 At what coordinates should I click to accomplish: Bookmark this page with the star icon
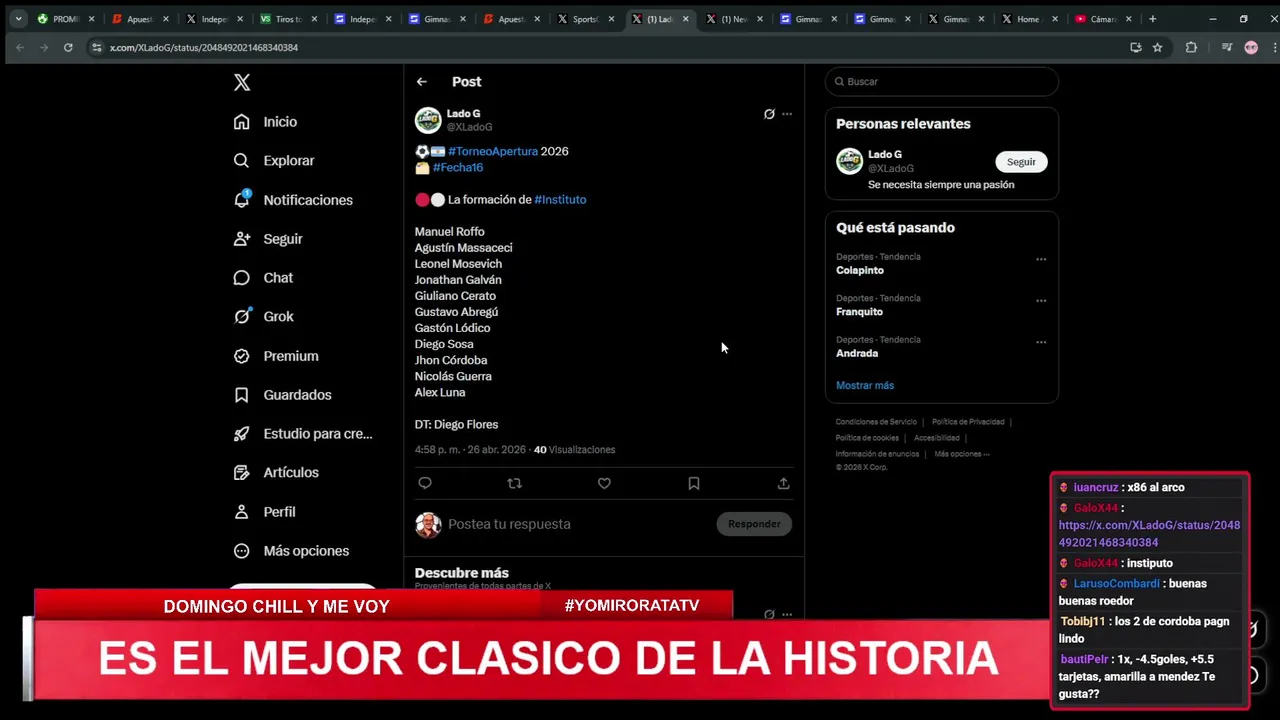1157,47
